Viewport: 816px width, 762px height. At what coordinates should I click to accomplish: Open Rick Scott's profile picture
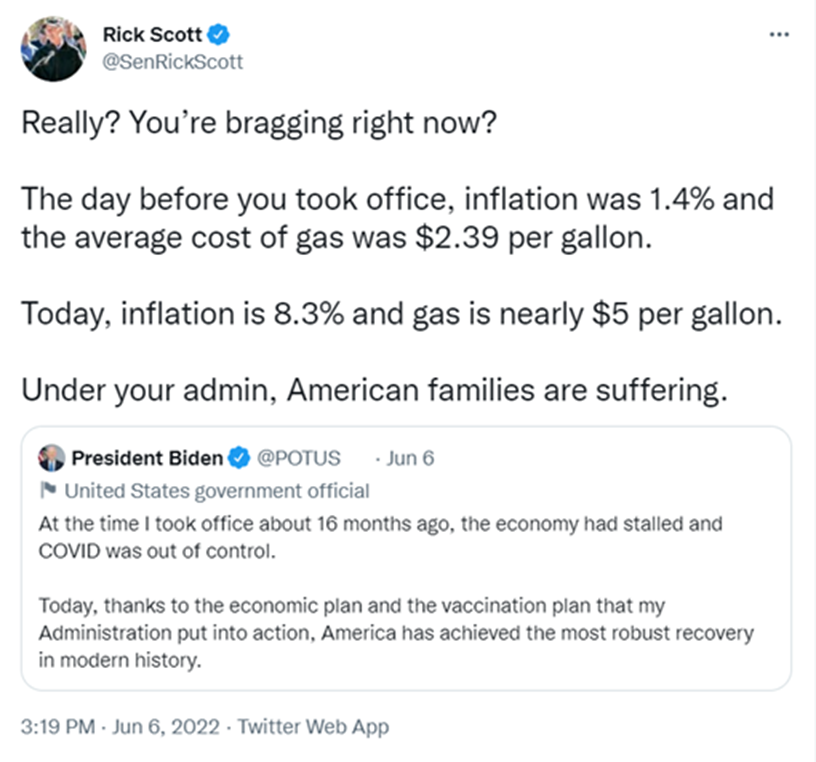coord(53,48)
